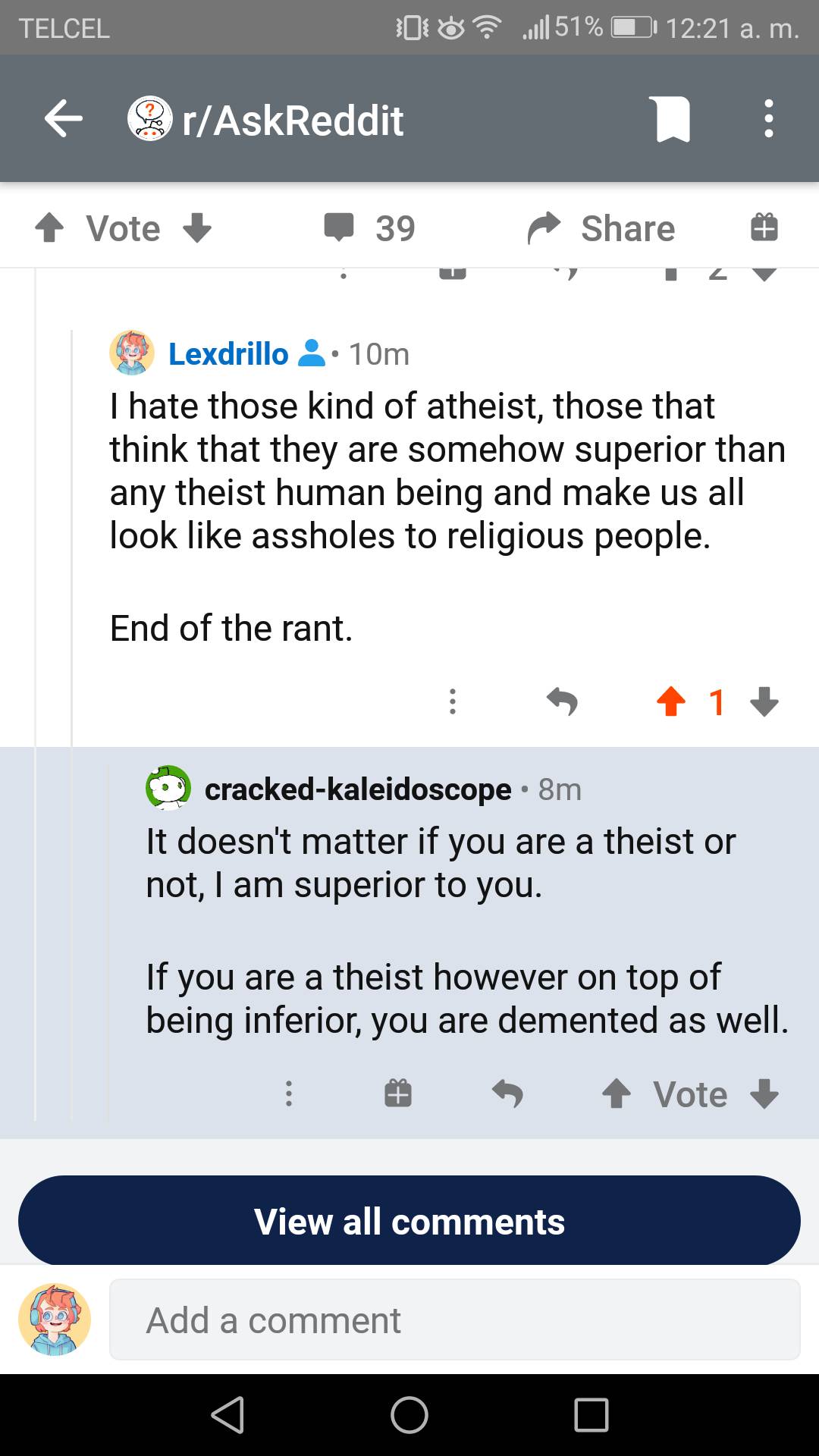Tap the Add a comment field
This screenshot has width=819, height=1456.
point(455,1319)
